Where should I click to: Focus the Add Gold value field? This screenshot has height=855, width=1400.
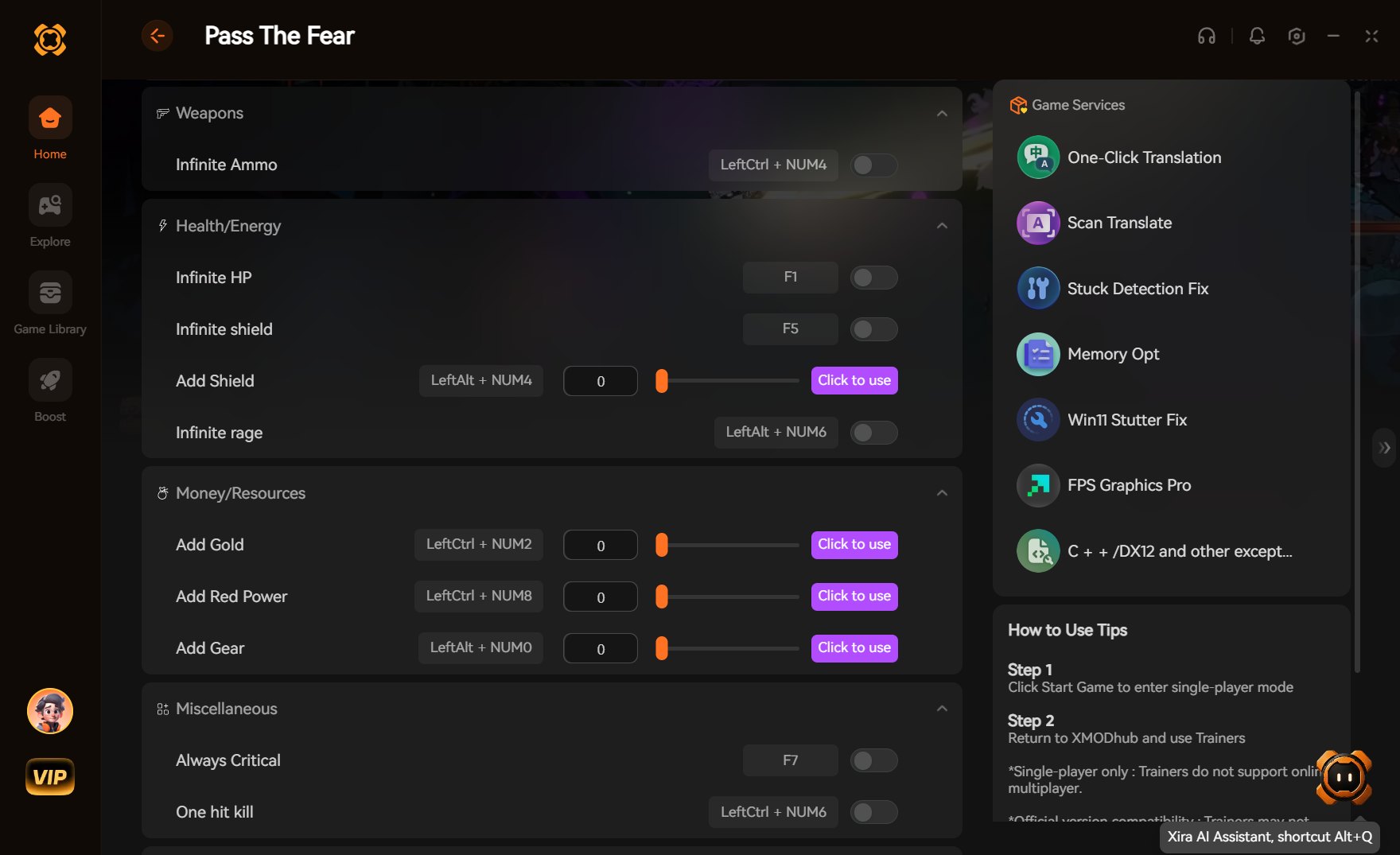[x=601, y=545]
